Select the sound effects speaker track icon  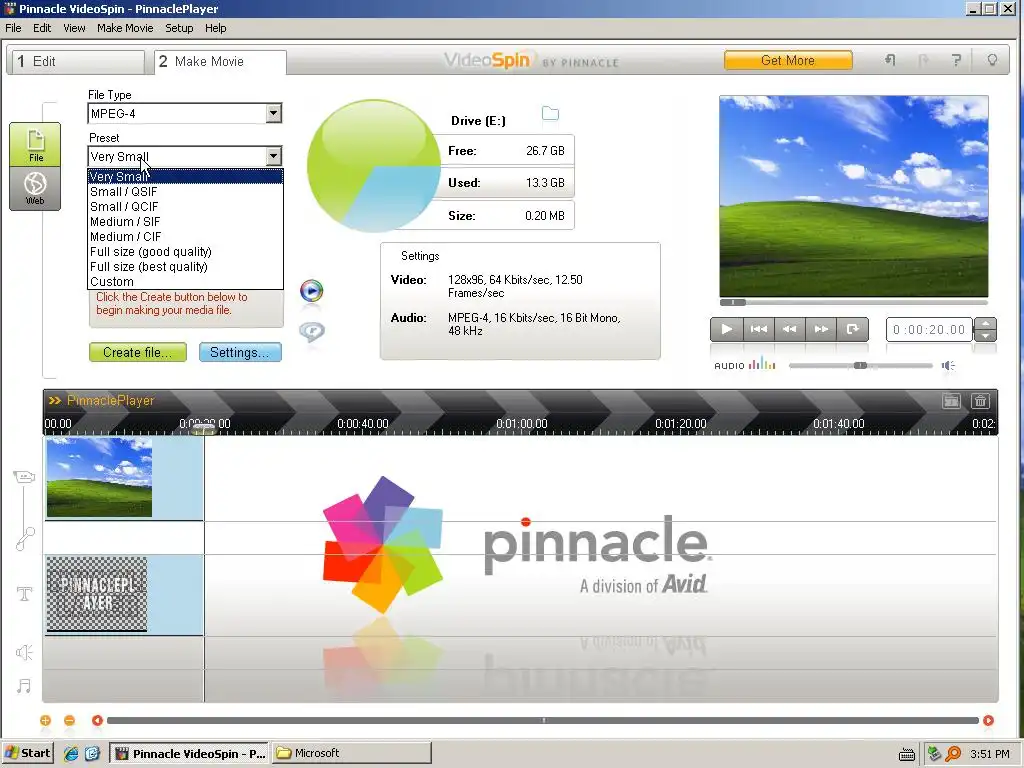point(24,652)
